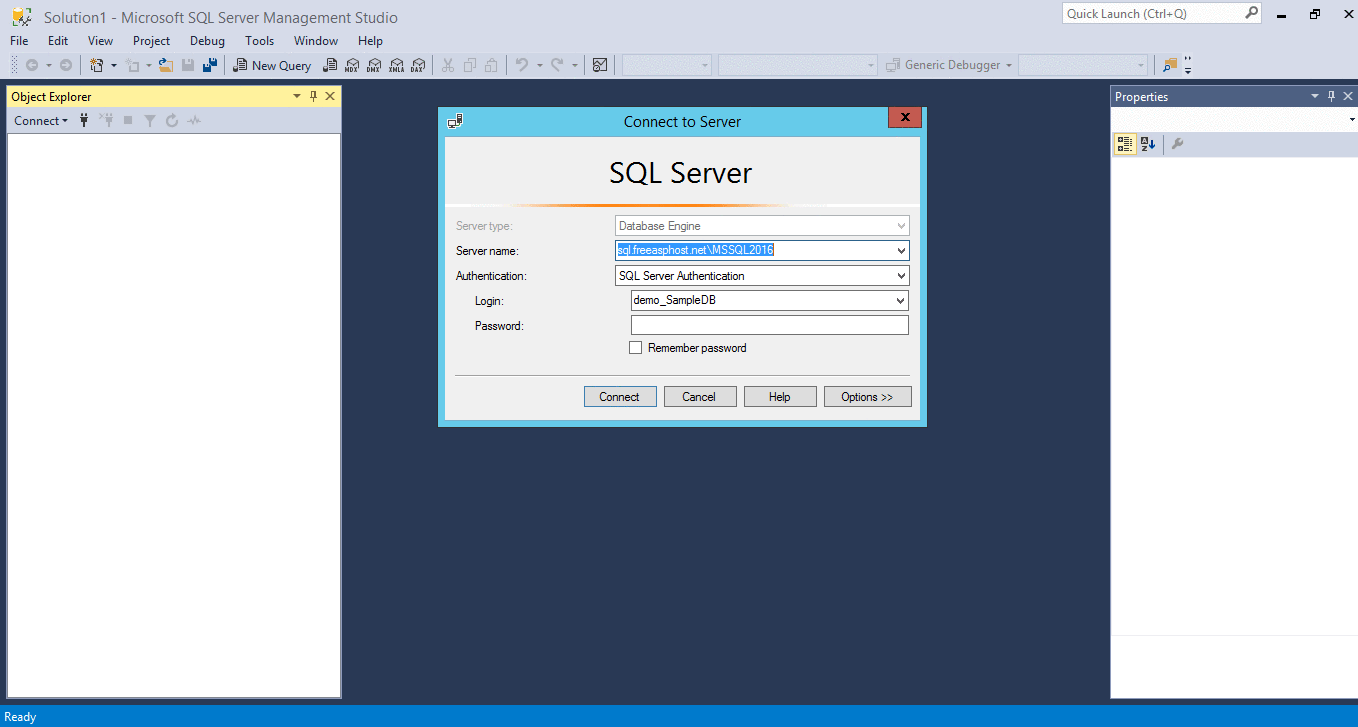The width and height of the screenshot is (1358, 727).
Task: Click the Cancel button
Action: (700, 397)
